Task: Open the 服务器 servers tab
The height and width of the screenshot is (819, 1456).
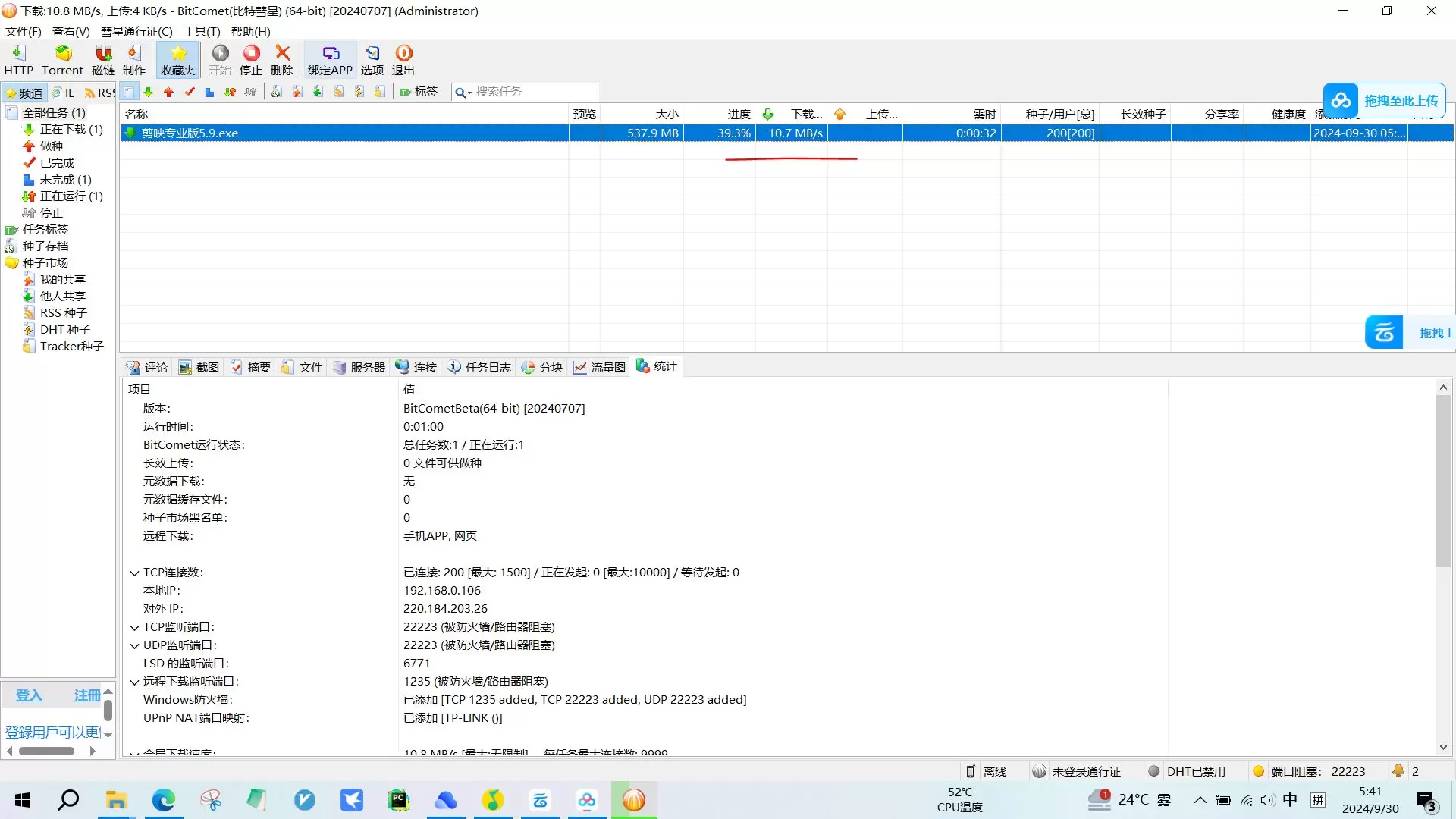Action: (359, 367)
